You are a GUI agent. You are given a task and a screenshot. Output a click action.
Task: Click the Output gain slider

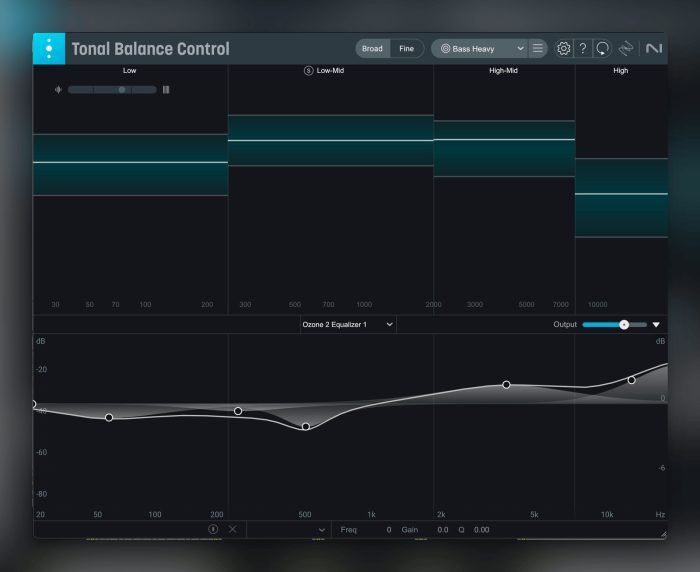click(x=613, y=325)
